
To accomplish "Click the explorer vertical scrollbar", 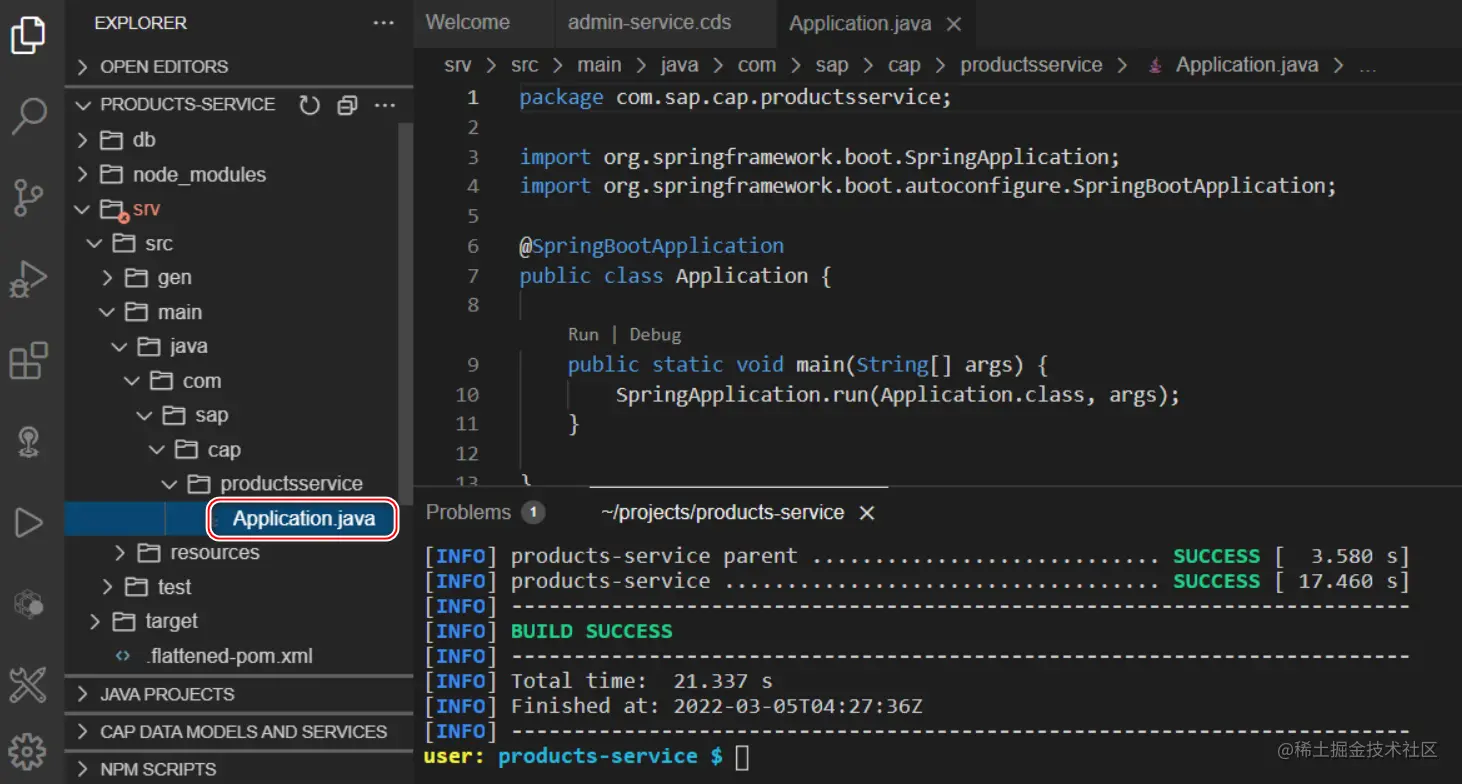I will (x=405, y=313).
